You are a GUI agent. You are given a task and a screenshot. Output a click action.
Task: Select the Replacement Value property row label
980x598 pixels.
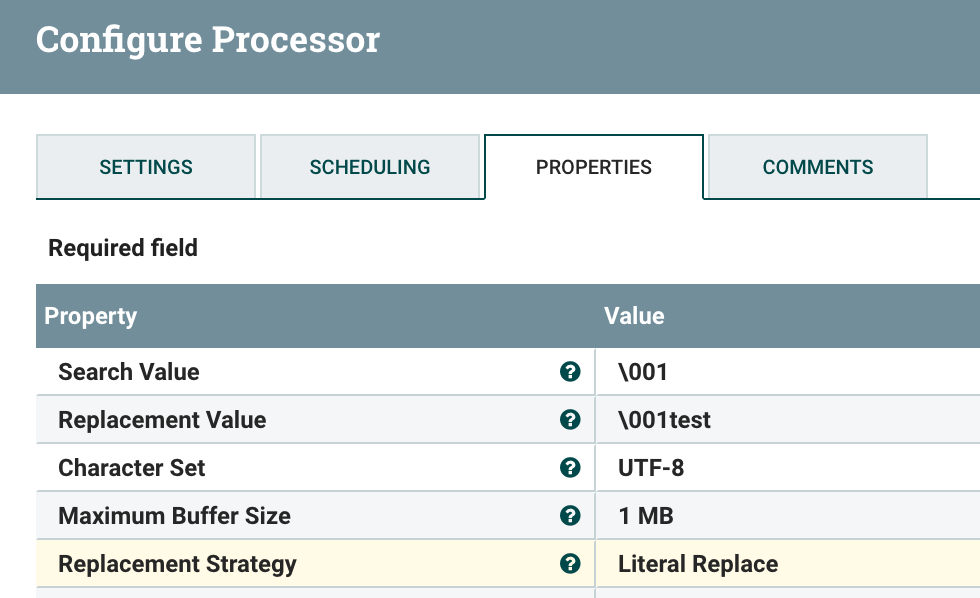pos(162,420)
